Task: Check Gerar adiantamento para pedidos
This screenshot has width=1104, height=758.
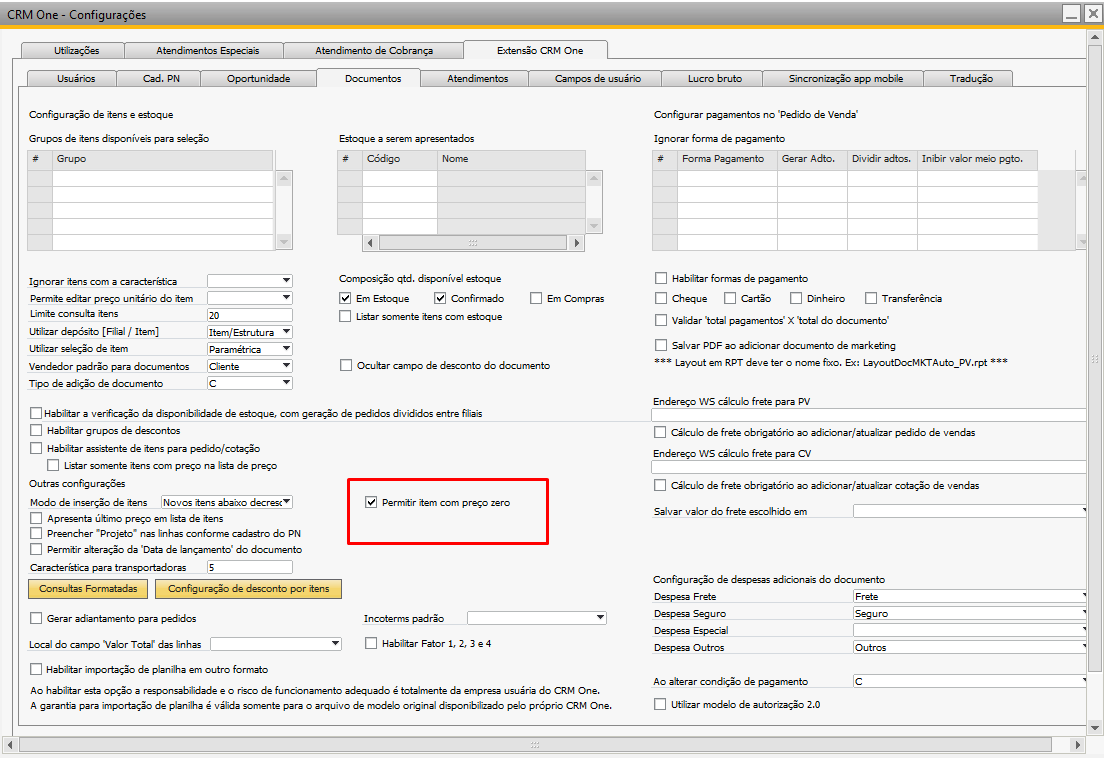Action: (x=36, y=618)
